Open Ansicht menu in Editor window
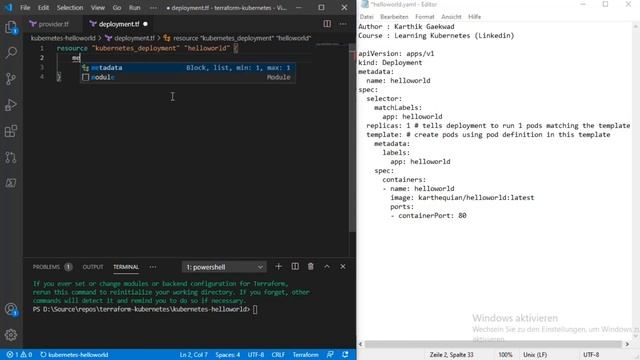This screenshot has width=640, height=360. (x=451, y=17)
